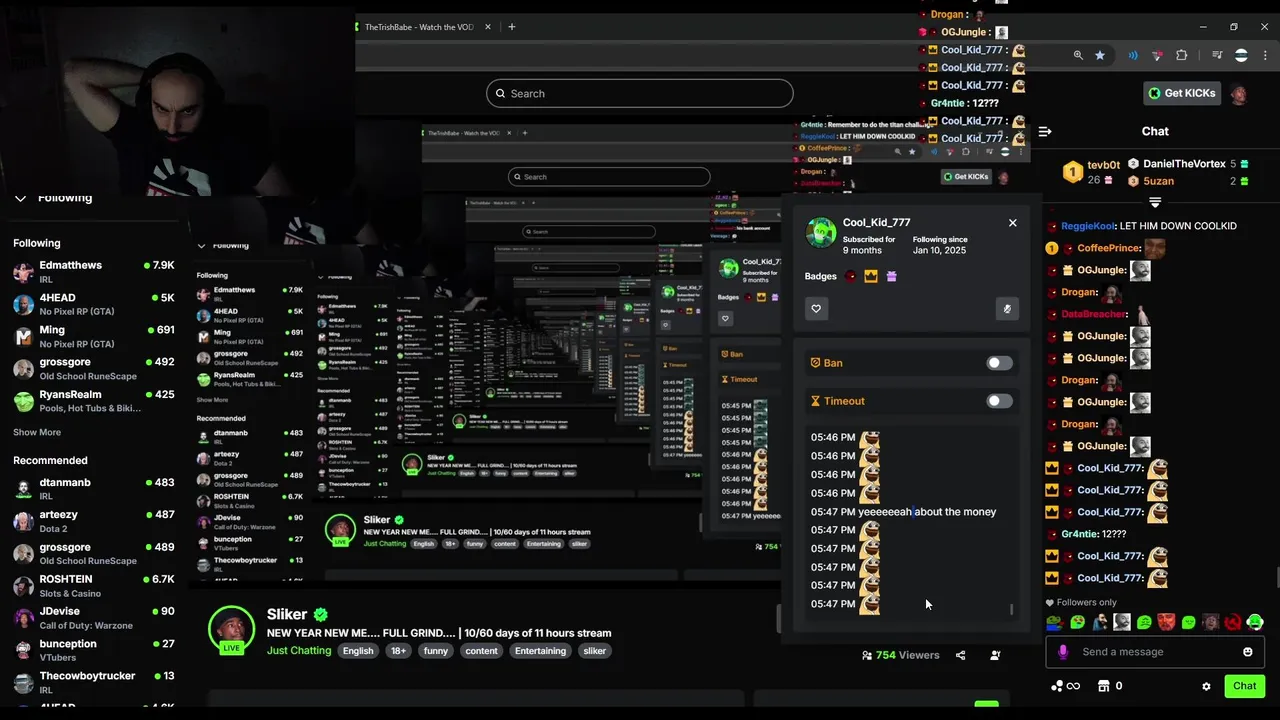Select the green headphones emote

click(1255, 622)
